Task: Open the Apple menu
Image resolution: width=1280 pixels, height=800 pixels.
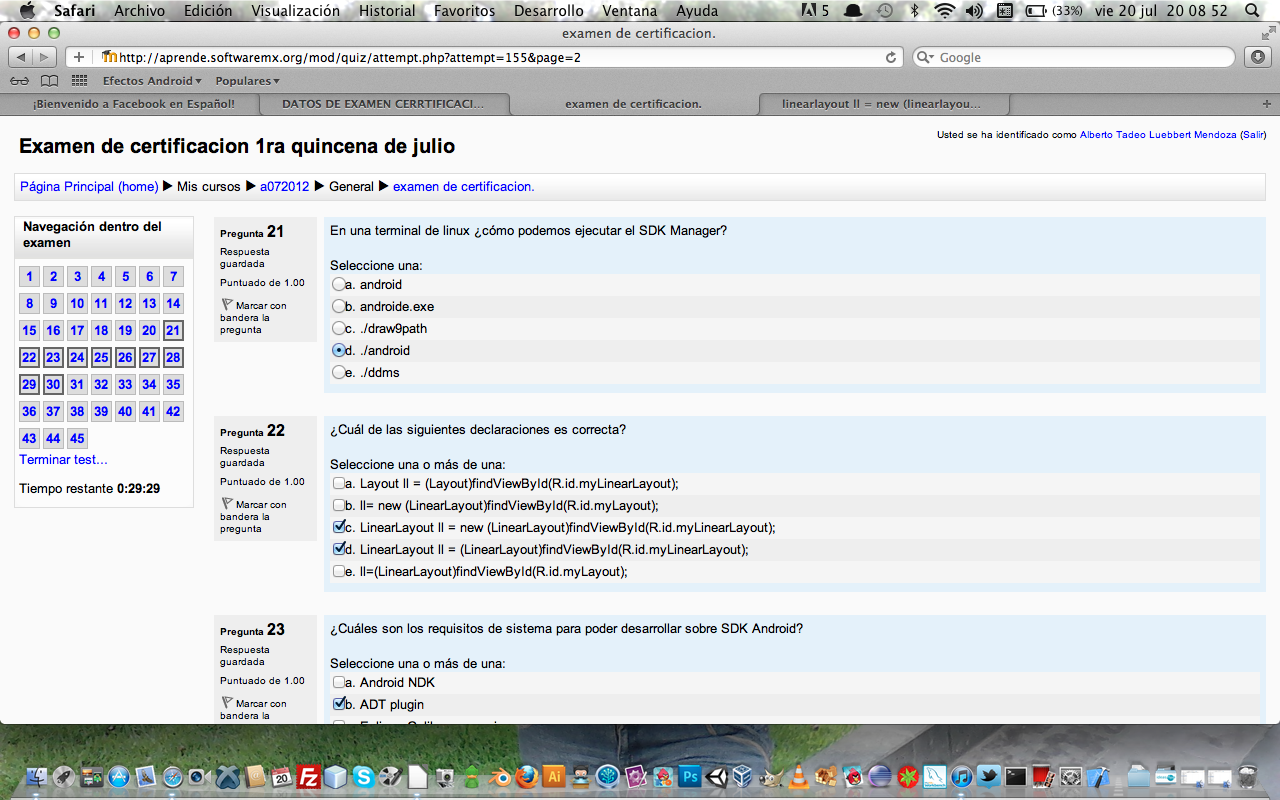Action: click(27, 11)
